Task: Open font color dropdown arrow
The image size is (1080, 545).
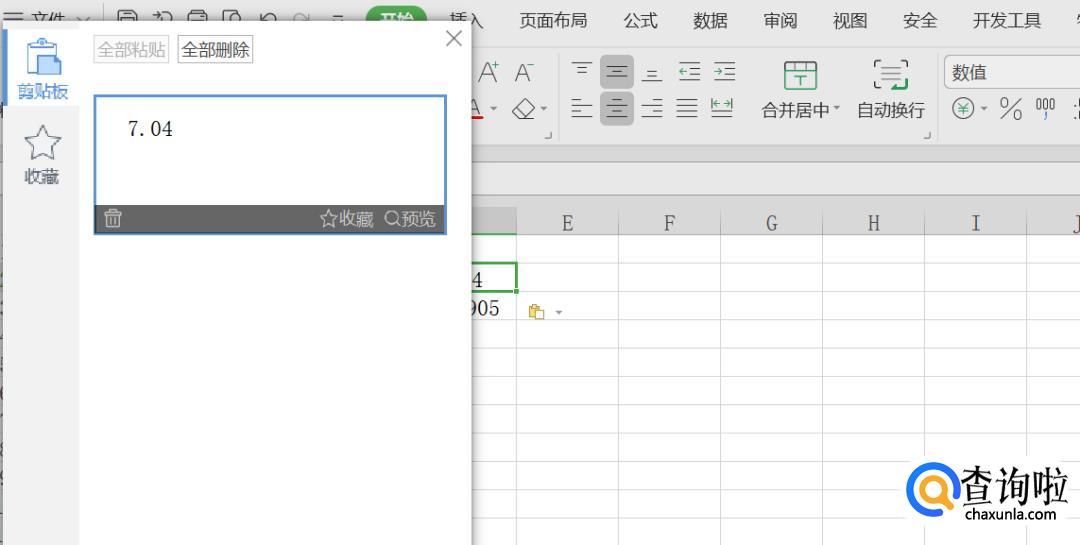Action: tap(493, 109)
